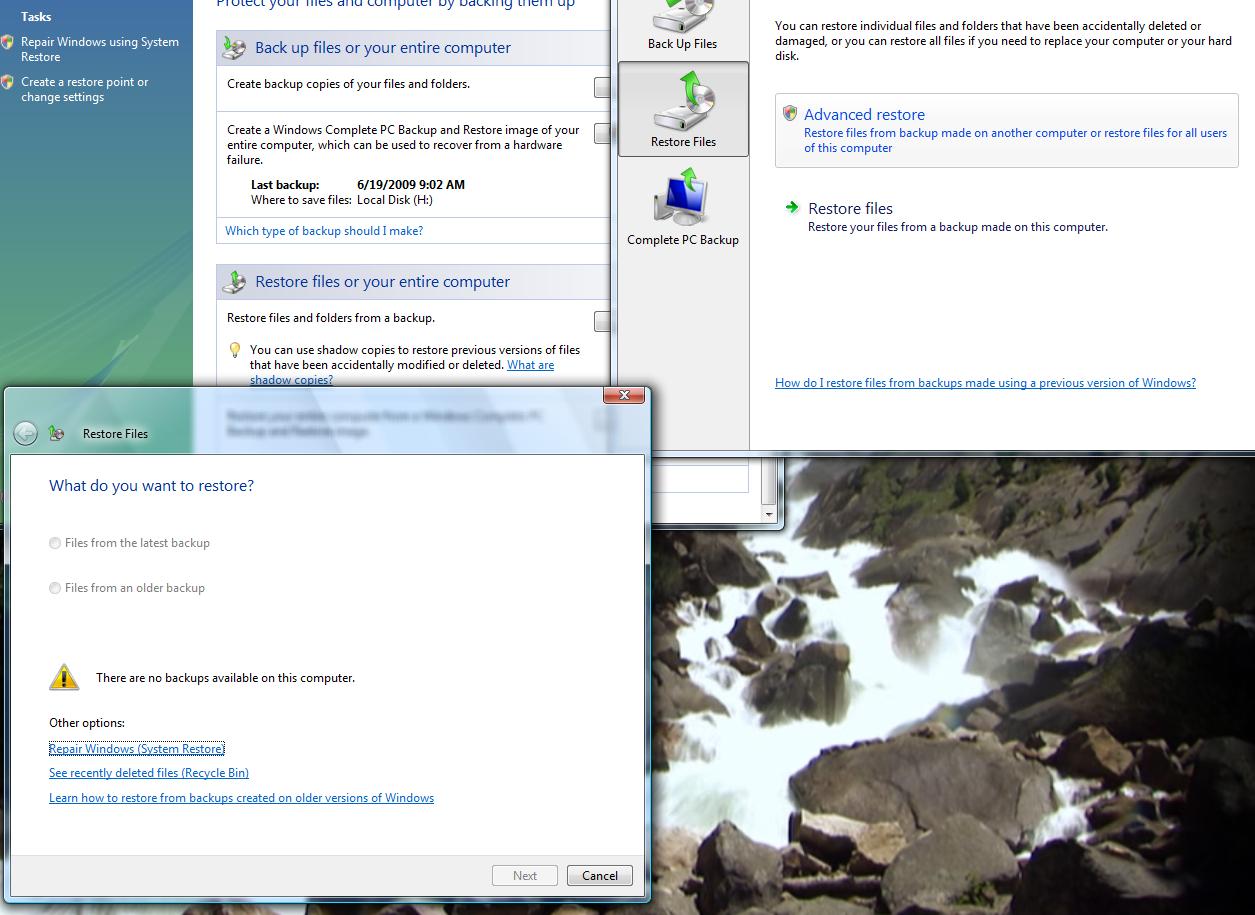1255x915 pixels.
Task: Close the Restore Files dialog window
Action: tap(624, 395)
